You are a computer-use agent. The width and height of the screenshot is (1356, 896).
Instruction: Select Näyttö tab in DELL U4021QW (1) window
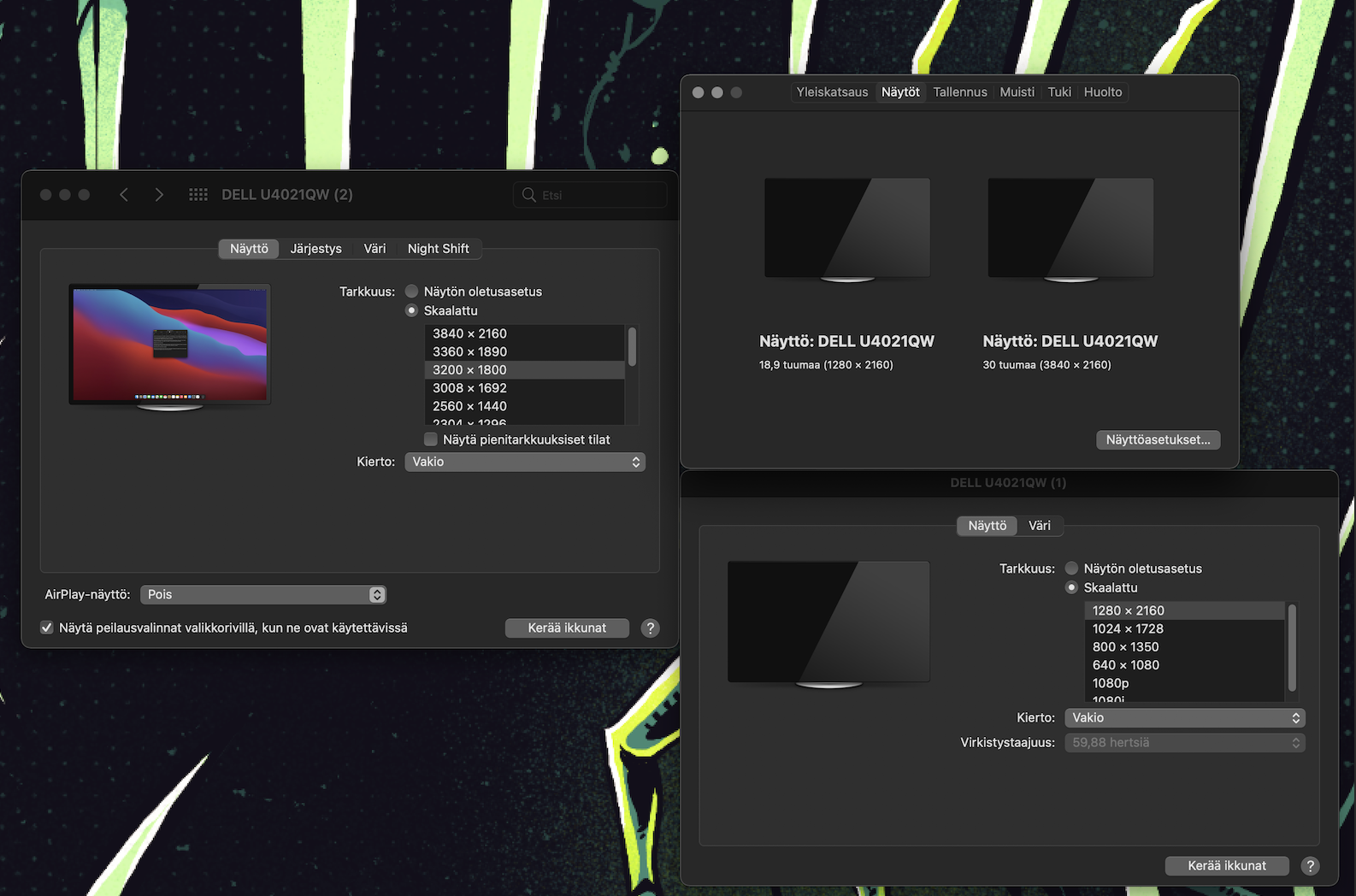[x=988, y=526]
